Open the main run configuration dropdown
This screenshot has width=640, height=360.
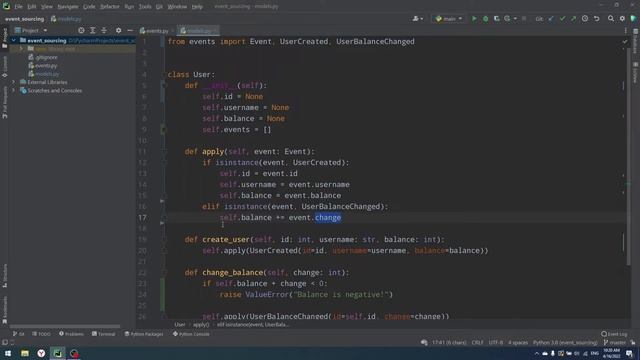449,19
